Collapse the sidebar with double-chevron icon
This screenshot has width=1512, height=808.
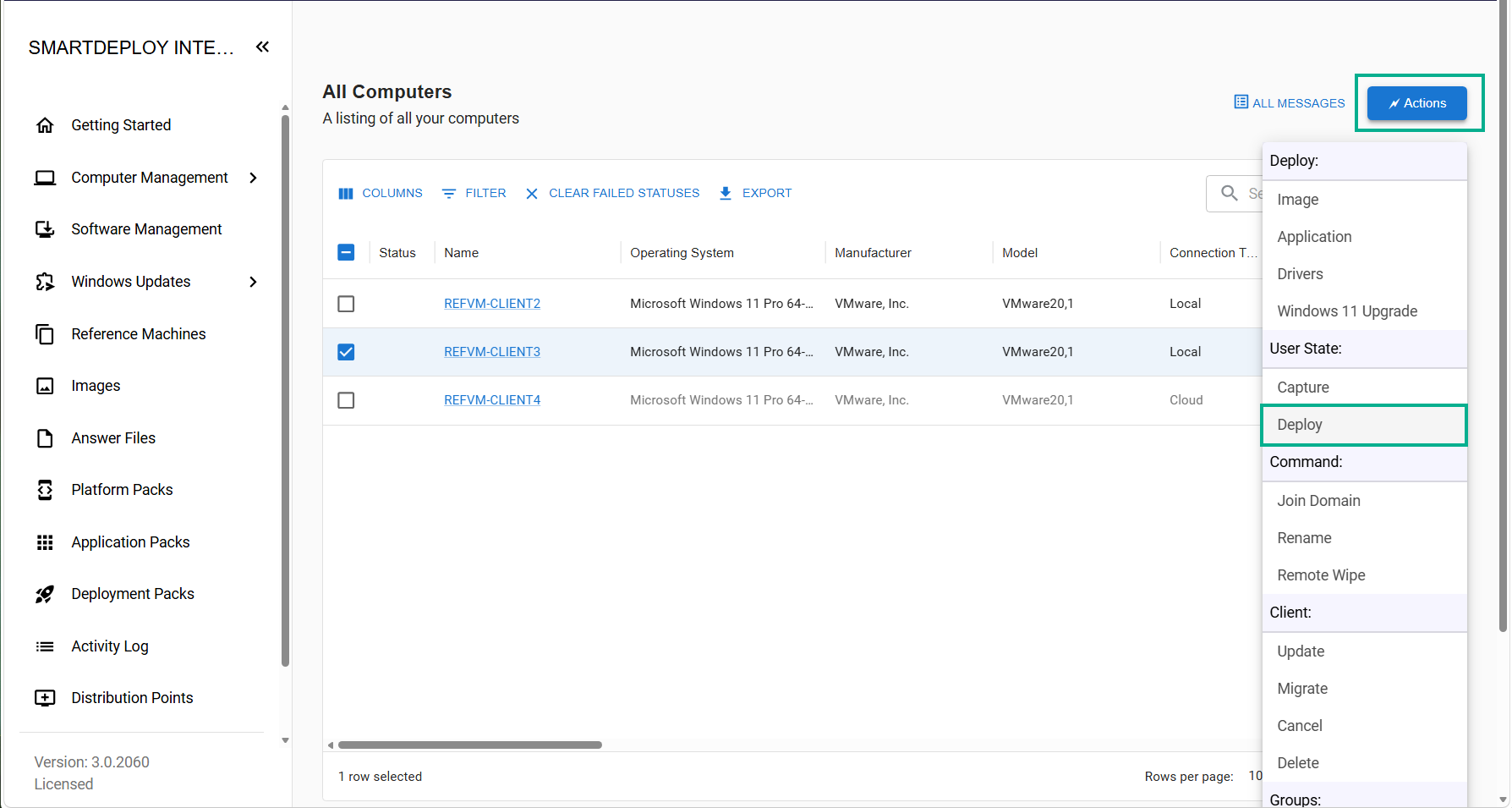pos(262,47)
